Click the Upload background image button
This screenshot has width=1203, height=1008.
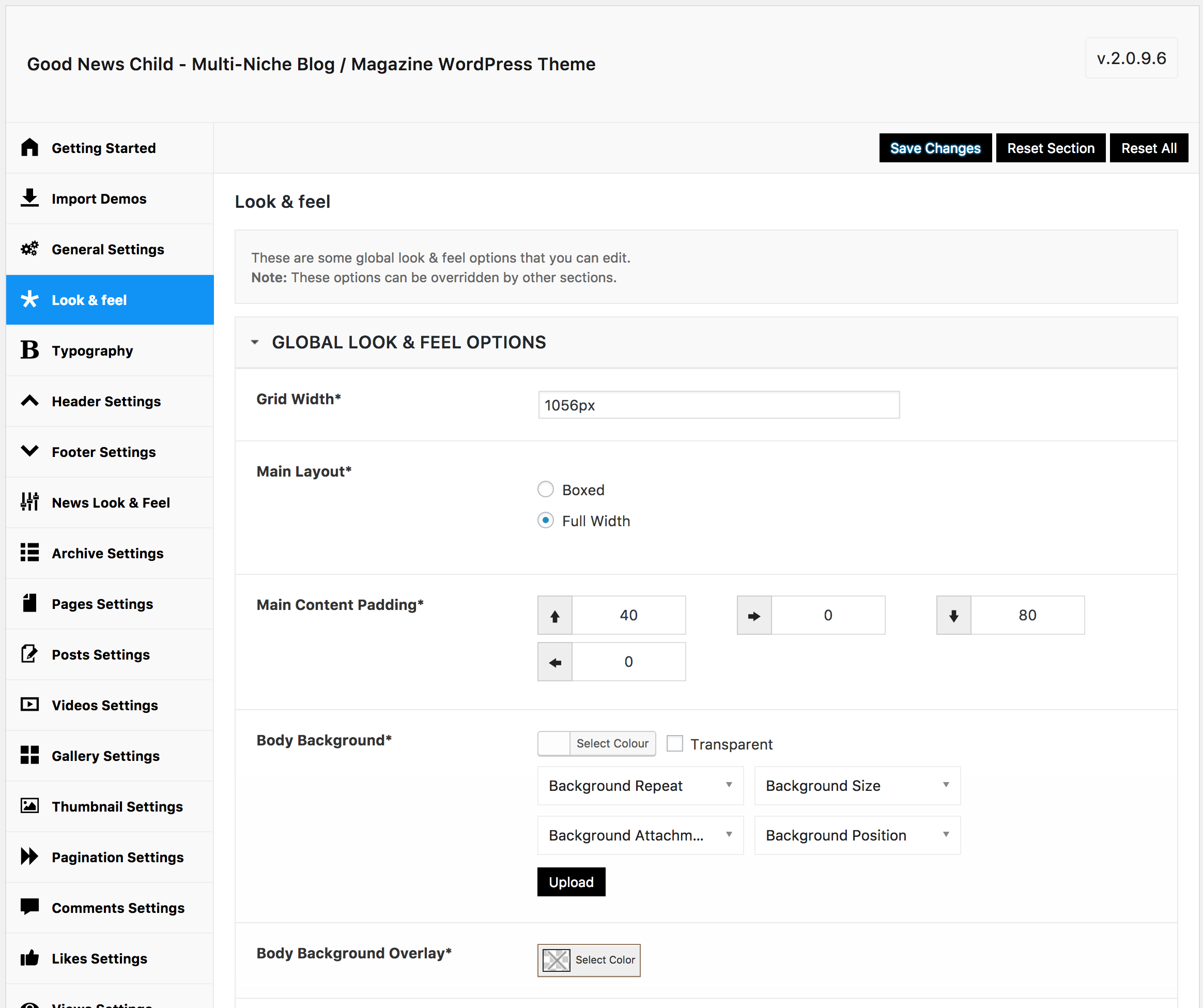pos(570,882)
